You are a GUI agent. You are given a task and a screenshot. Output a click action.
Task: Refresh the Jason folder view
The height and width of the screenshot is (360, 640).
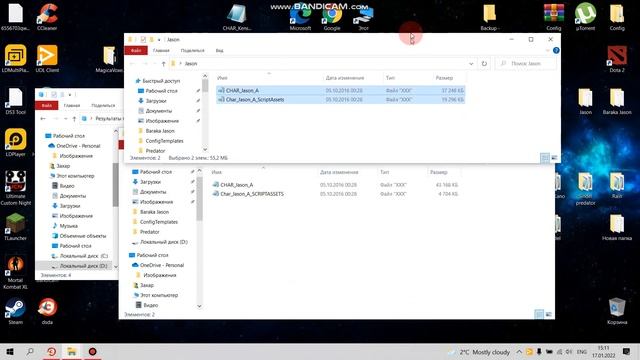click(x=484, y=64)
